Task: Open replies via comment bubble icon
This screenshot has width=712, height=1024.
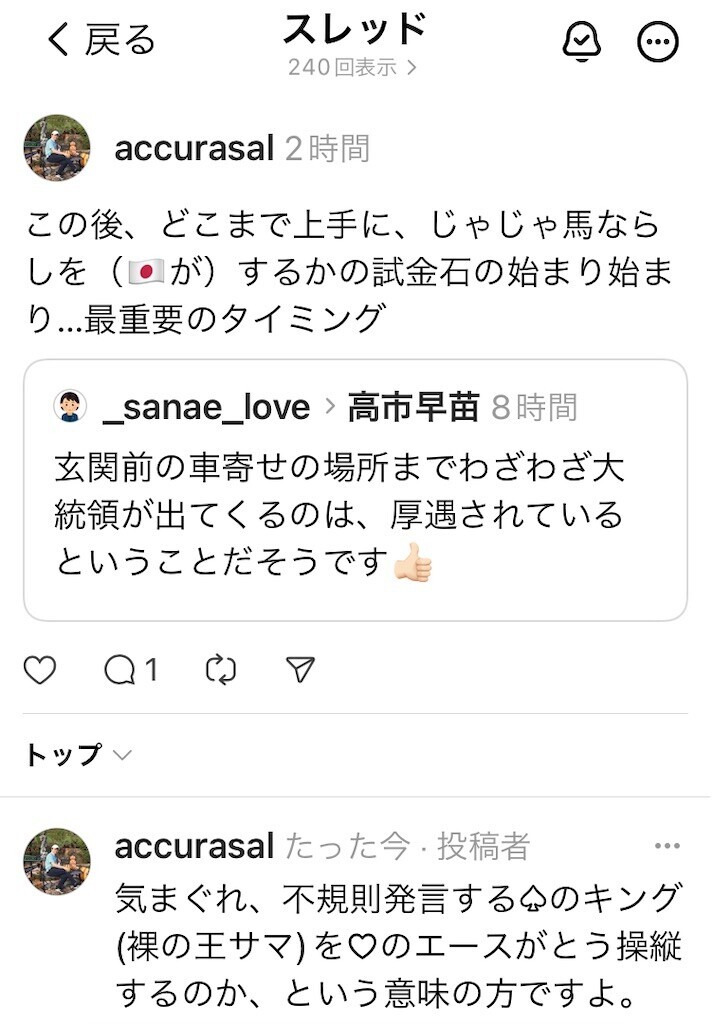Action: pos(120,670)
